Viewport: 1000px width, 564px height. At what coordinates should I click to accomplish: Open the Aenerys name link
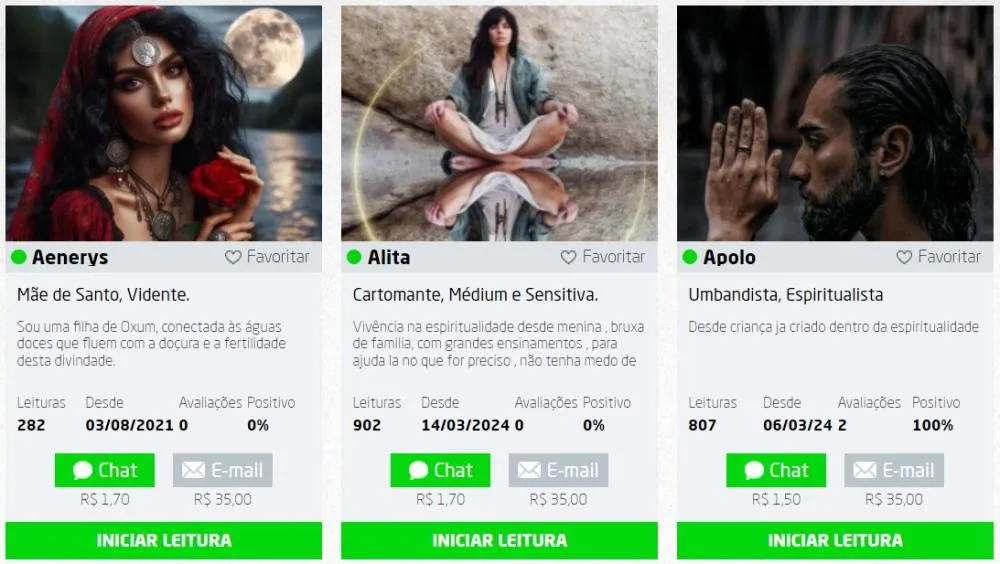[70, 258]
